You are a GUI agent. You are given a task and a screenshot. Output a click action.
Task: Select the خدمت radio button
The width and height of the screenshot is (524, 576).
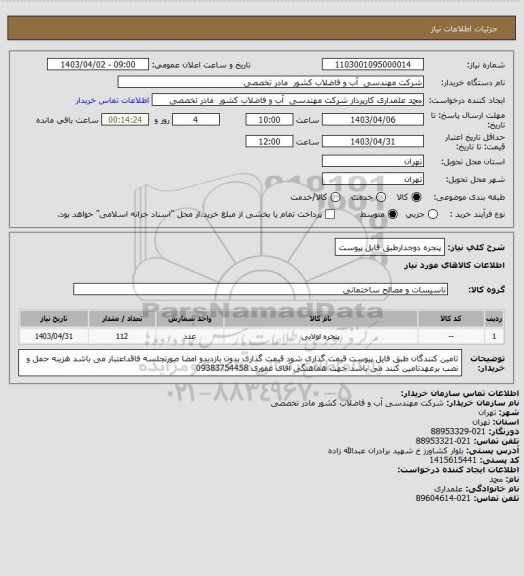tap(381, 197)
